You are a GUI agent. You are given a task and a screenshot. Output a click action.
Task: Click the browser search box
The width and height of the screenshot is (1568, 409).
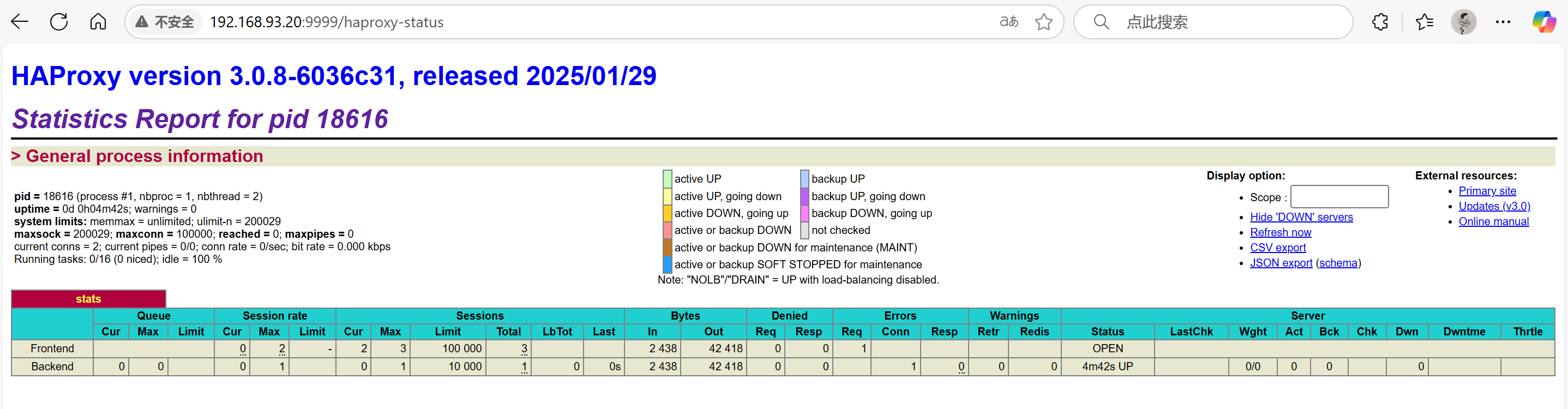pyautogui.click(x=1213, y=22)
